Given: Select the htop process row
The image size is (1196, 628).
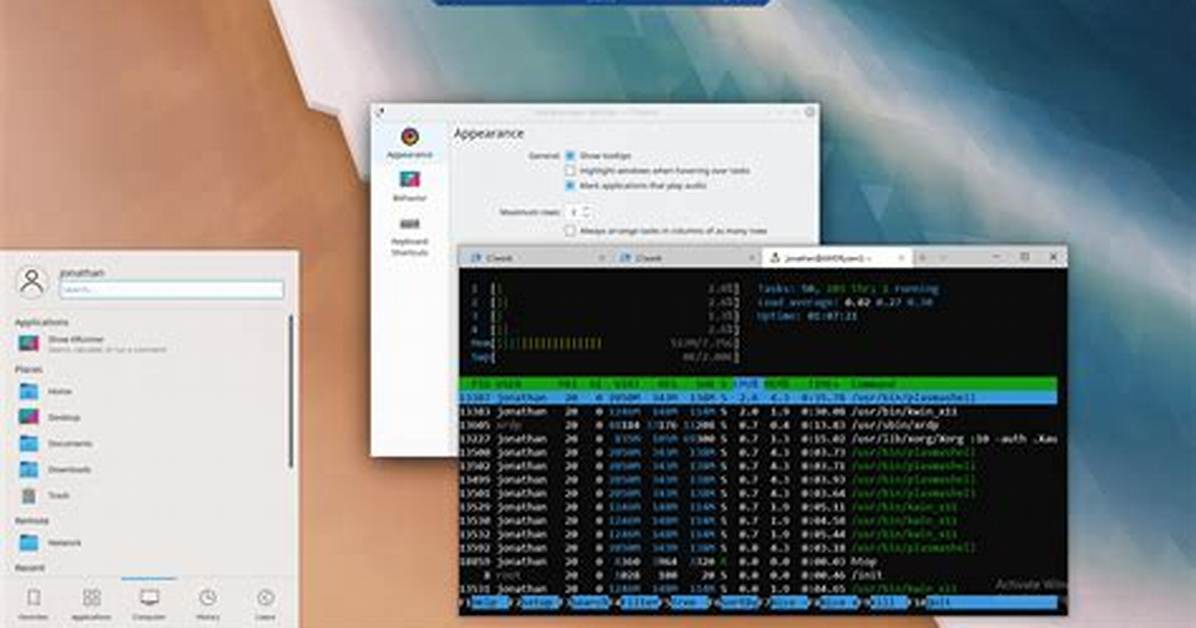Looking at the screenshot, I should [x=758, y=562].
